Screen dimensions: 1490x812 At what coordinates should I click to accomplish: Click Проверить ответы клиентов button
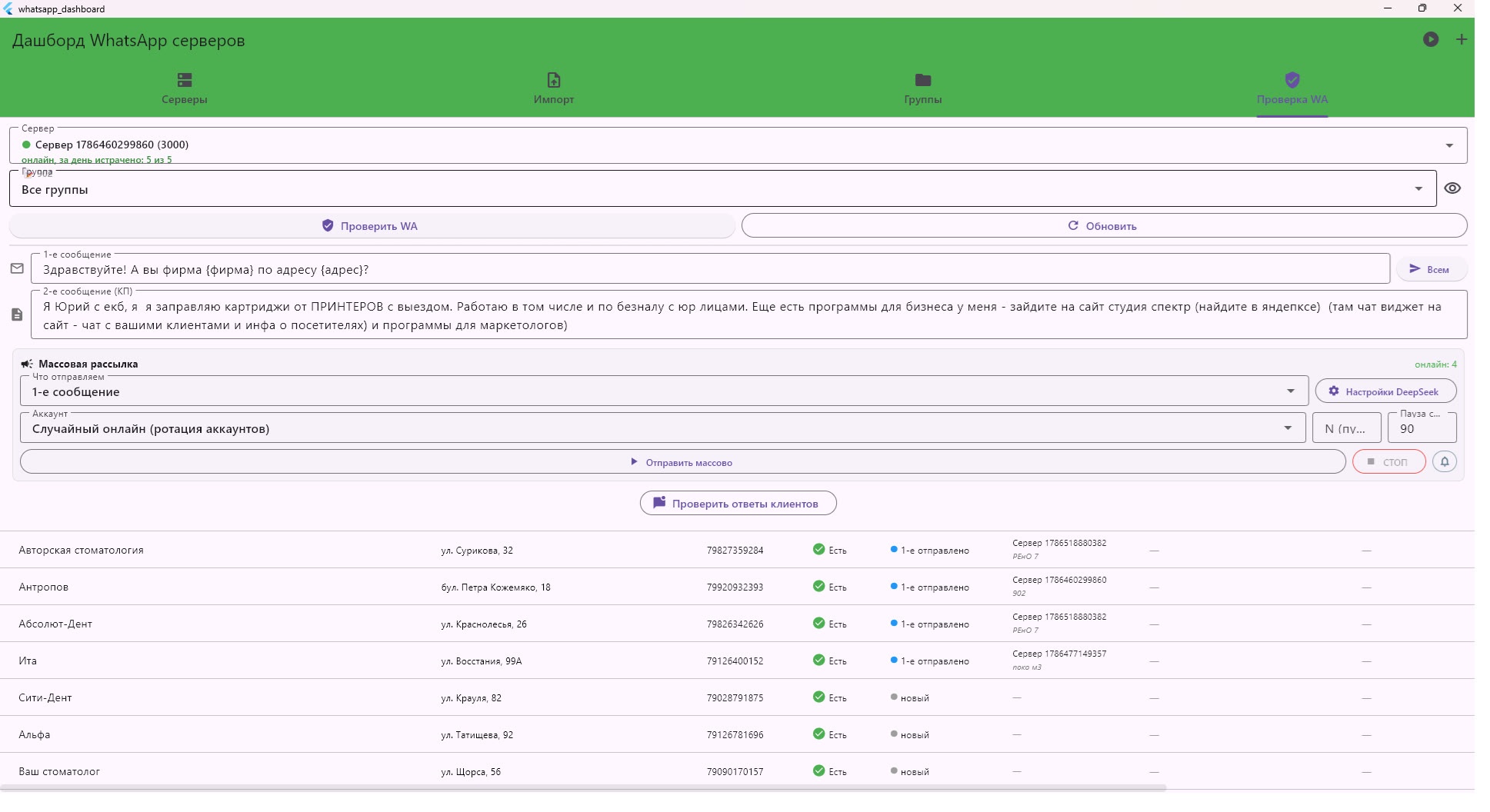[x=738, y=504]
